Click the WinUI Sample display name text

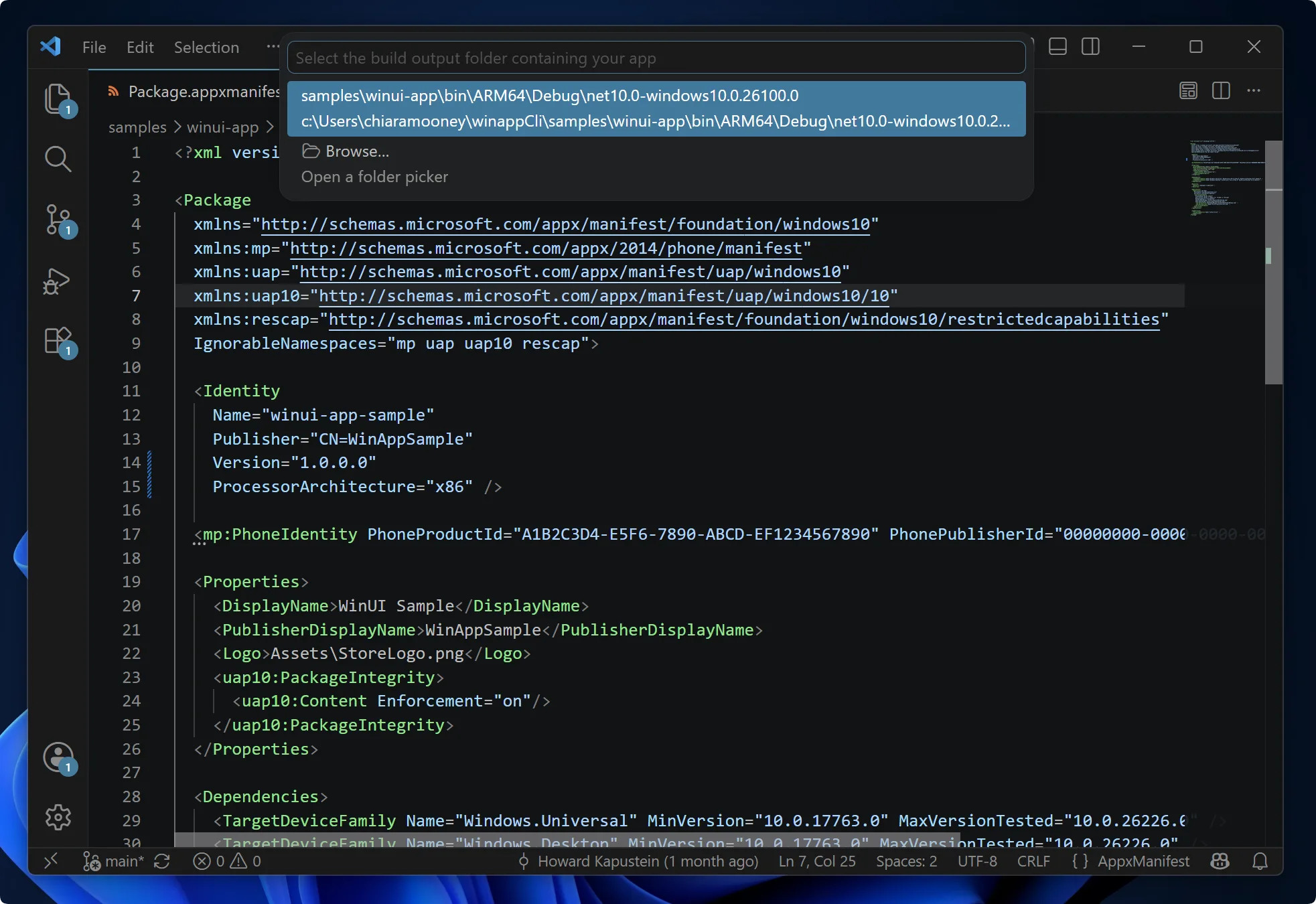point(396,606)
